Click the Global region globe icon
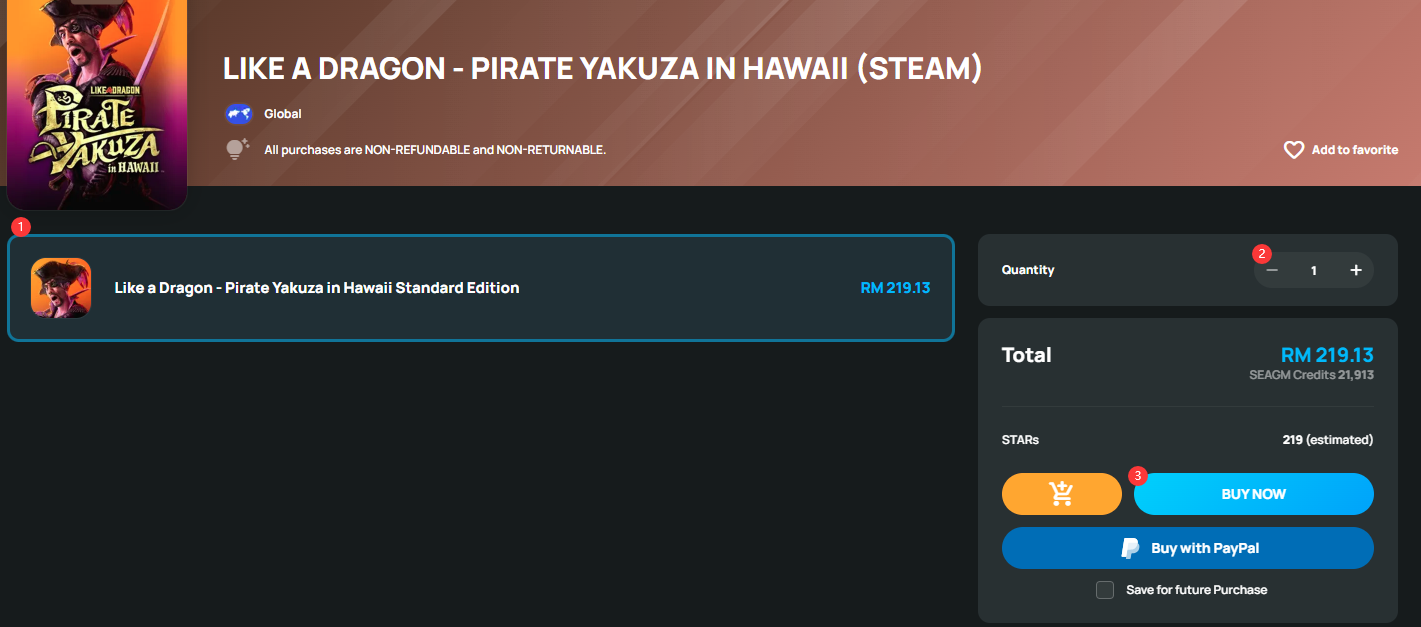Viewport: 1421px width, 627px height. click(x=238, y=114)
